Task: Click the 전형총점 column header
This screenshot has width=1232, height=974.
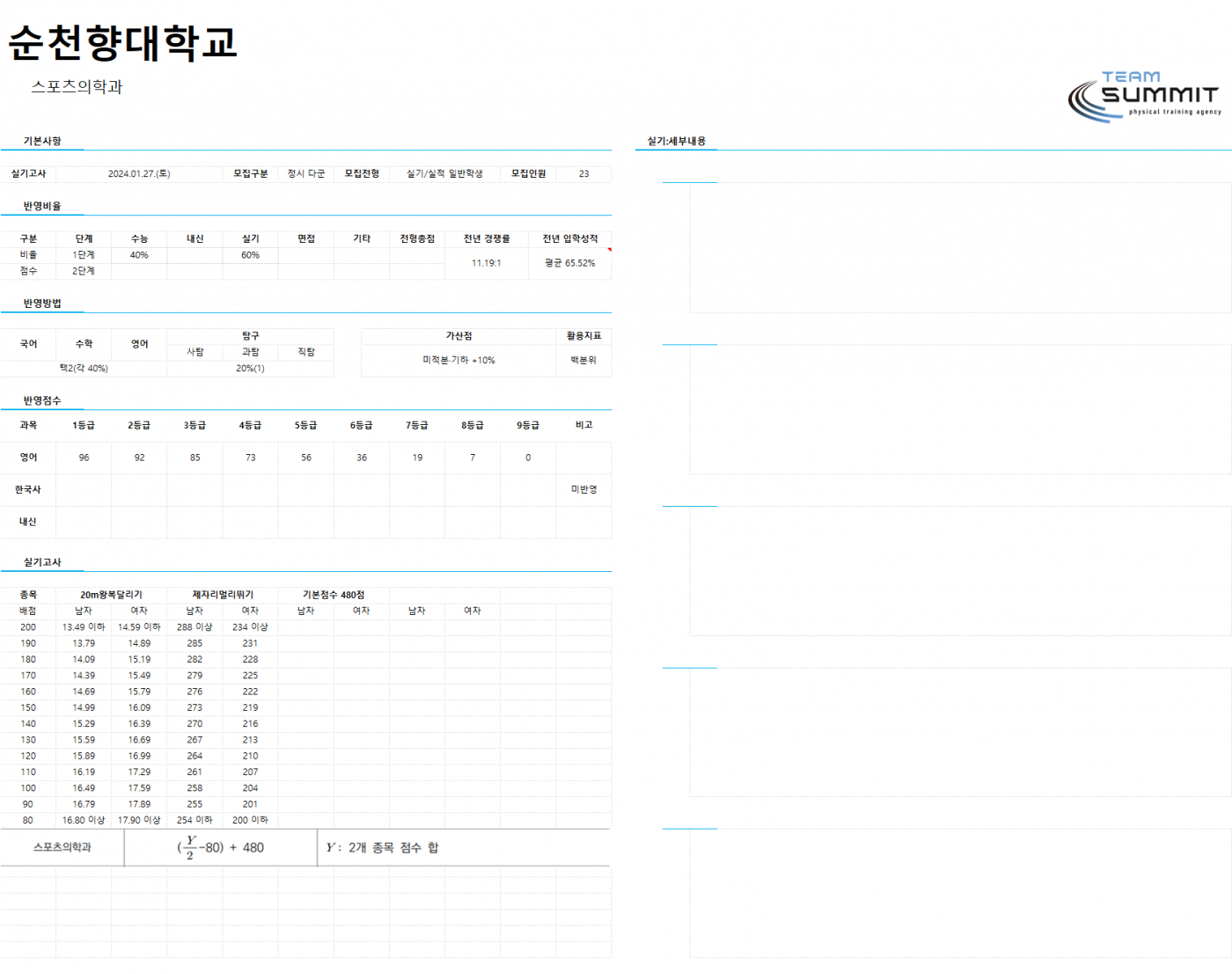Action: (417, 238)
